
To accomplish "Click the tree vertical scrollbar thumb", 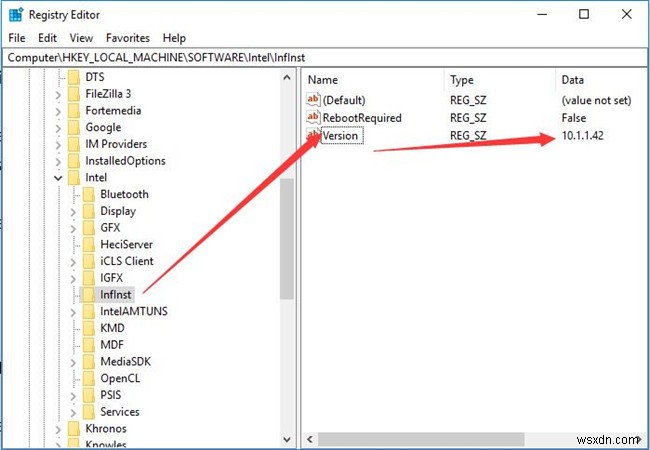I will (287, 239).
